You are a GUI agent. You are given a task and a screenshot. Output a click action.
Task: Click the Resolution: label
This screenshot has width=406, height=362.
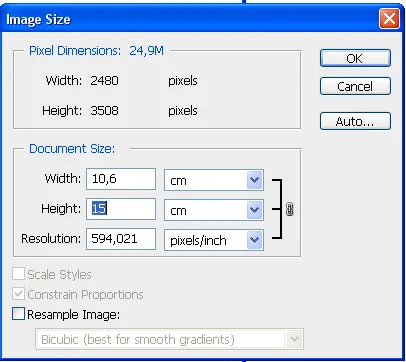coord(51,239)
